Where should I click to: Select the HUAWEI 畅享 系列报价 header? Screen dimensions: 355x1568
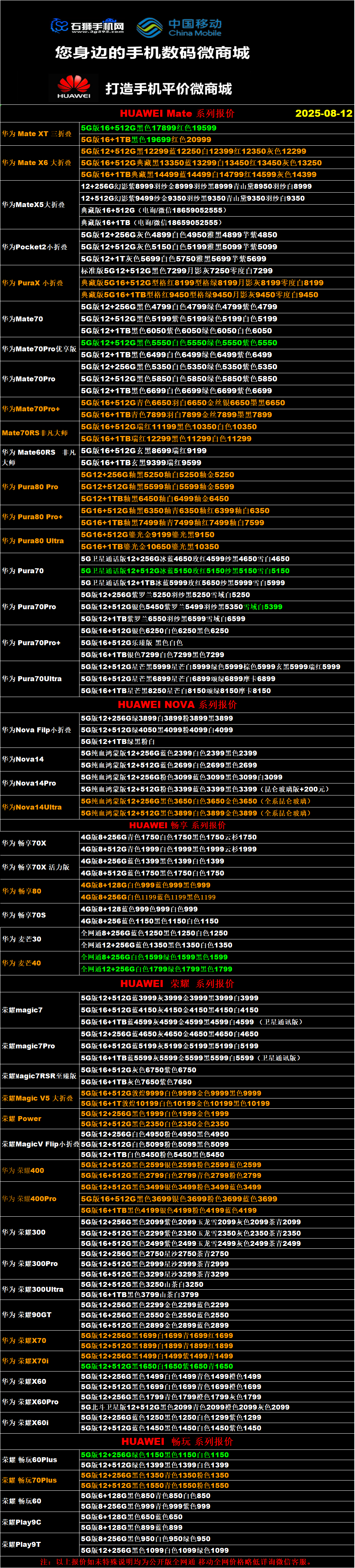(x=177, y=825)
